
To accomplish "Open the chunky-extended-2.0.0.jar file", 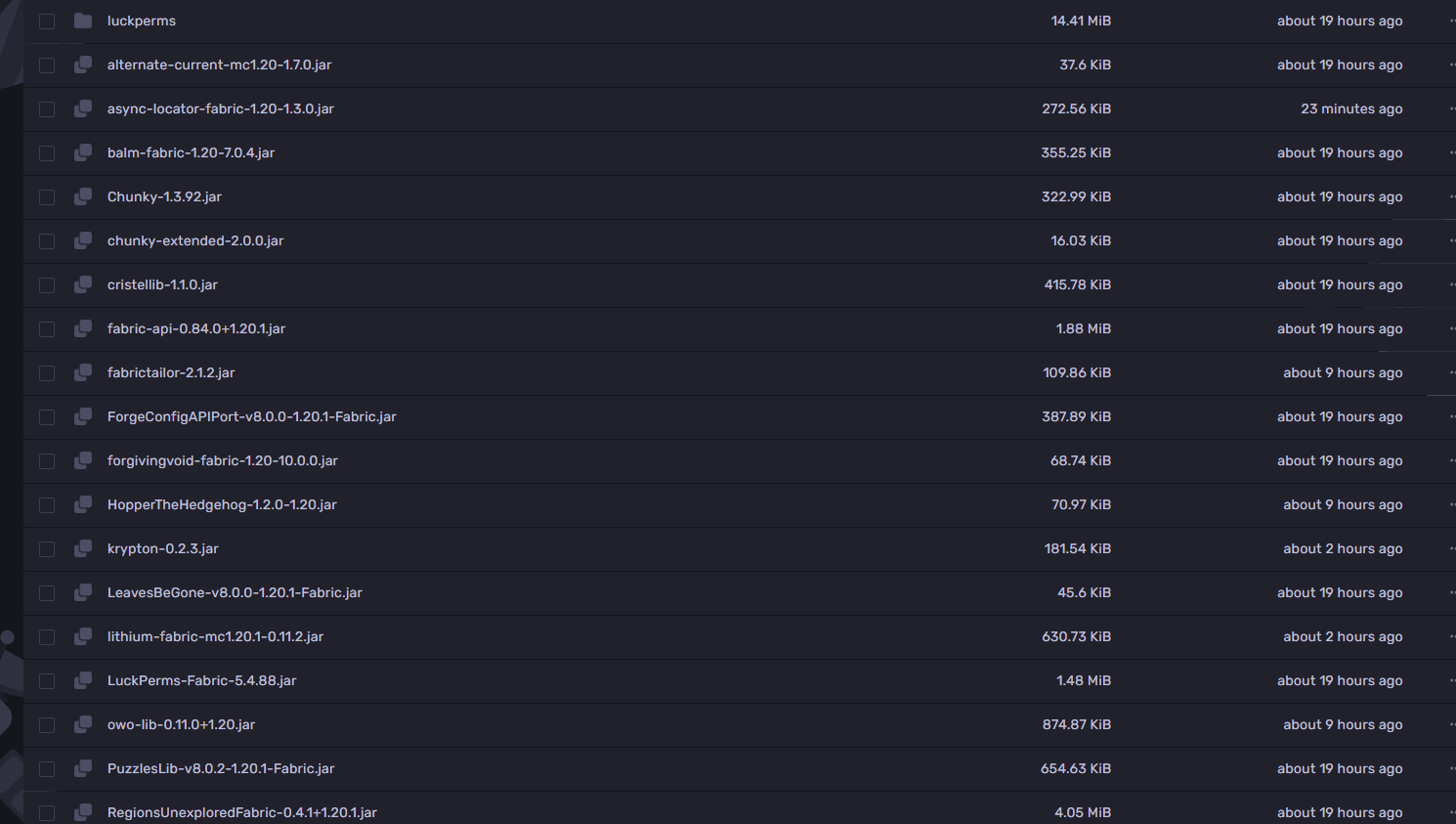I will (195, 240).
